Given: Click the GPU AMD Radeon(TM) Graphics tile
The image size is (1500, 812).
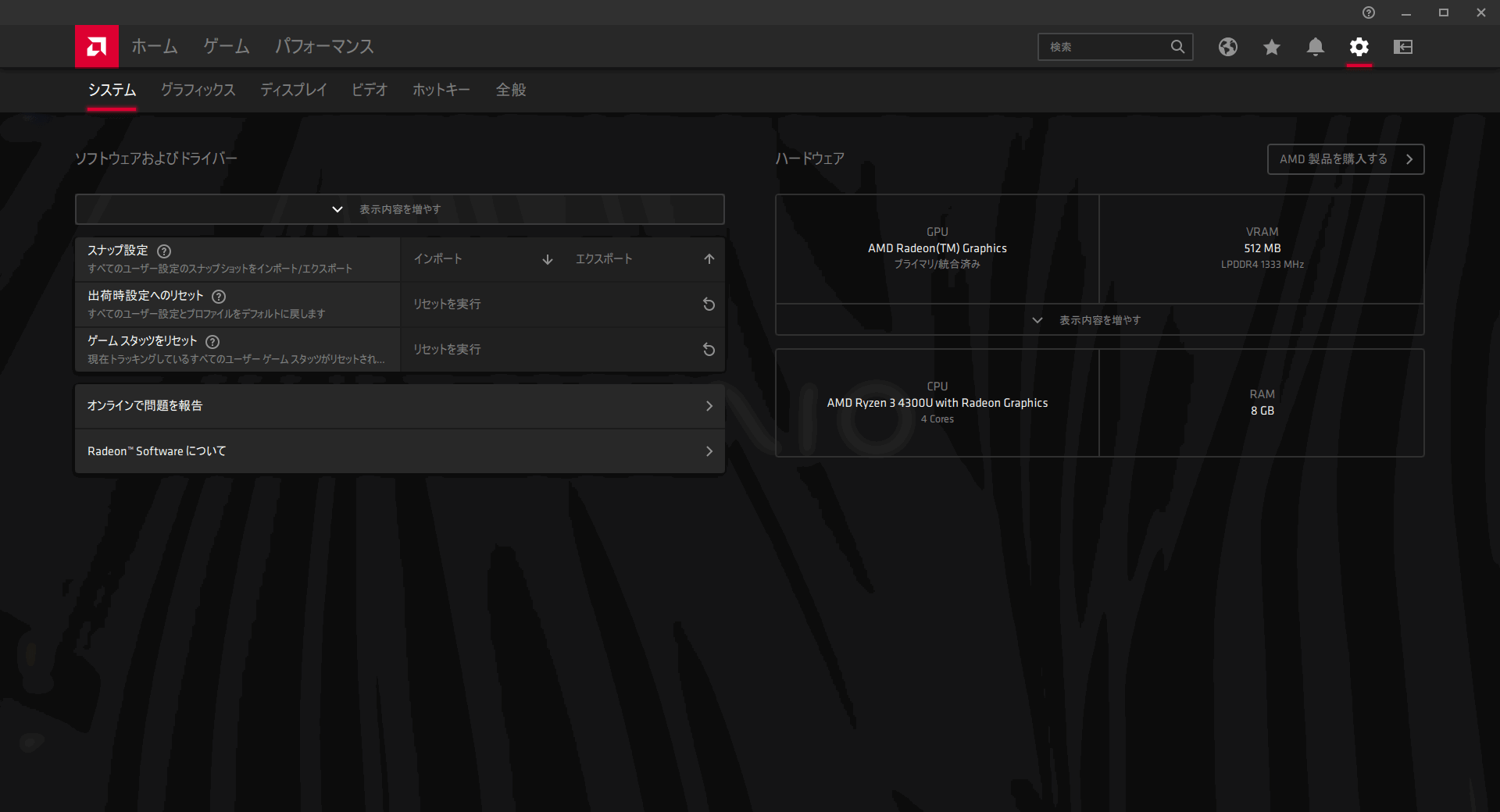Looking at the screenshot, I should tap(937, 248).
